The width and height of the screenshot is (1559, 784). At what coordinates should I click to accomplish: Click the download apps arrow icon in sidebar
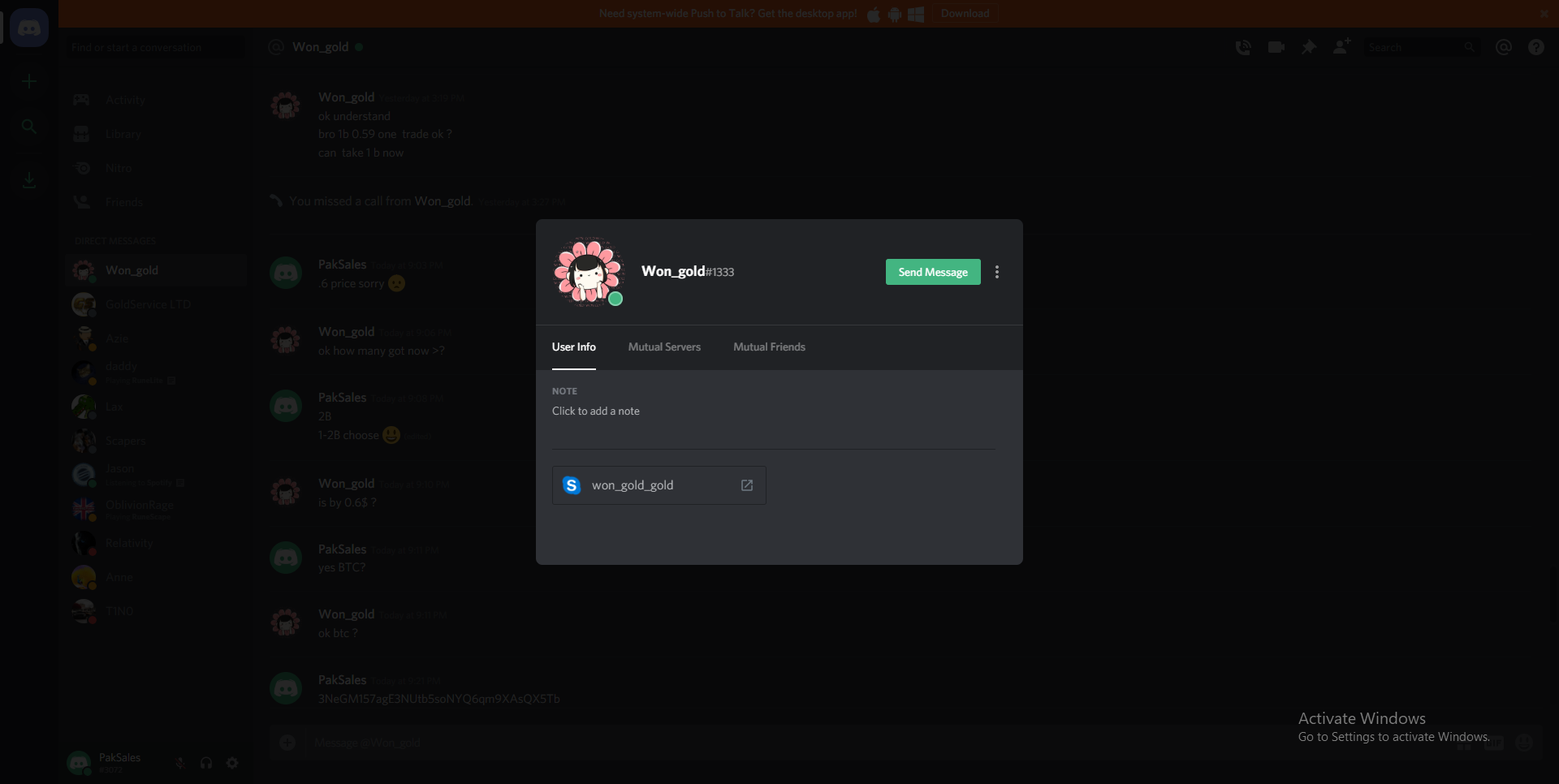point(29,179)
